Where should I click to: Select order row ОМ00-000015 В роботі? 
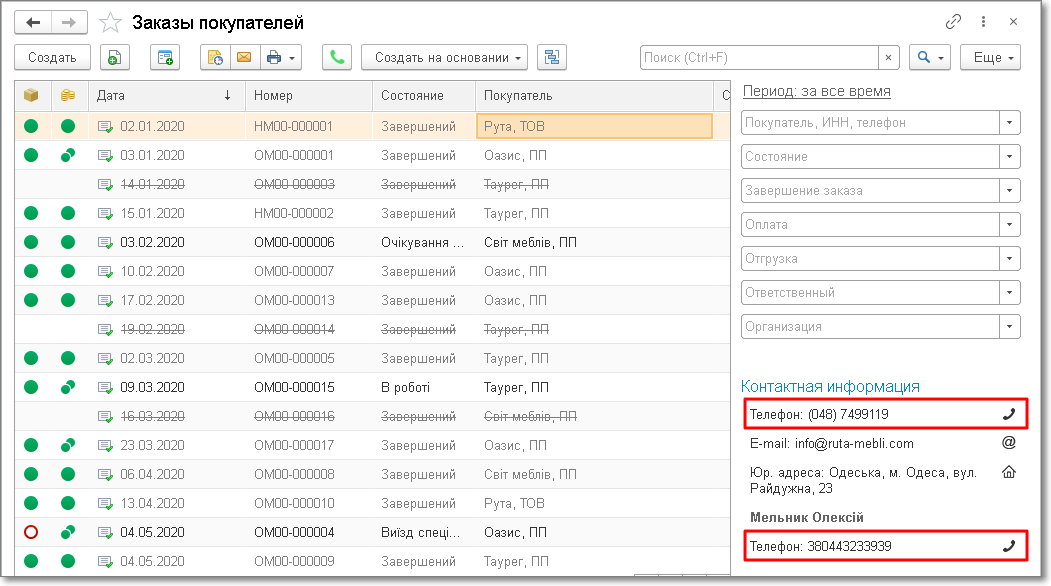point(294,387)
